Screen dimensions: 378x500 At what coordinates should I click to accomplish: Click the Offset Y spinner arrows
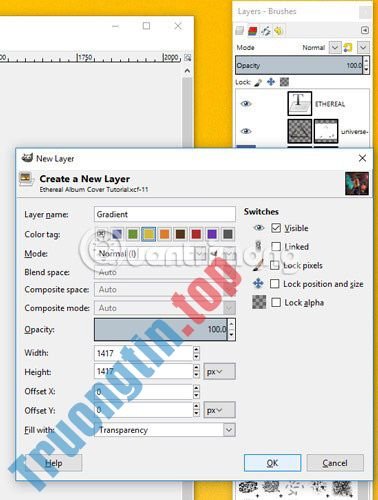(x=196, y=410)
